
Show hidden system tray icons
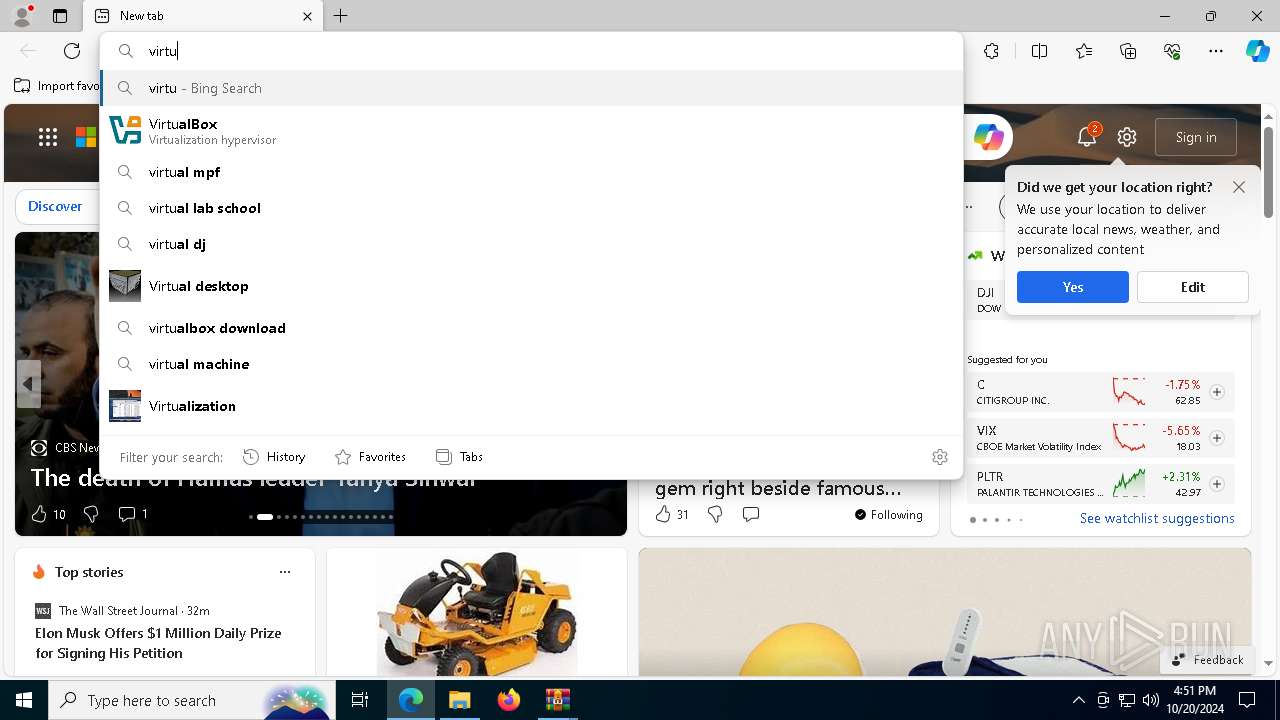(x=1078, y=700)
